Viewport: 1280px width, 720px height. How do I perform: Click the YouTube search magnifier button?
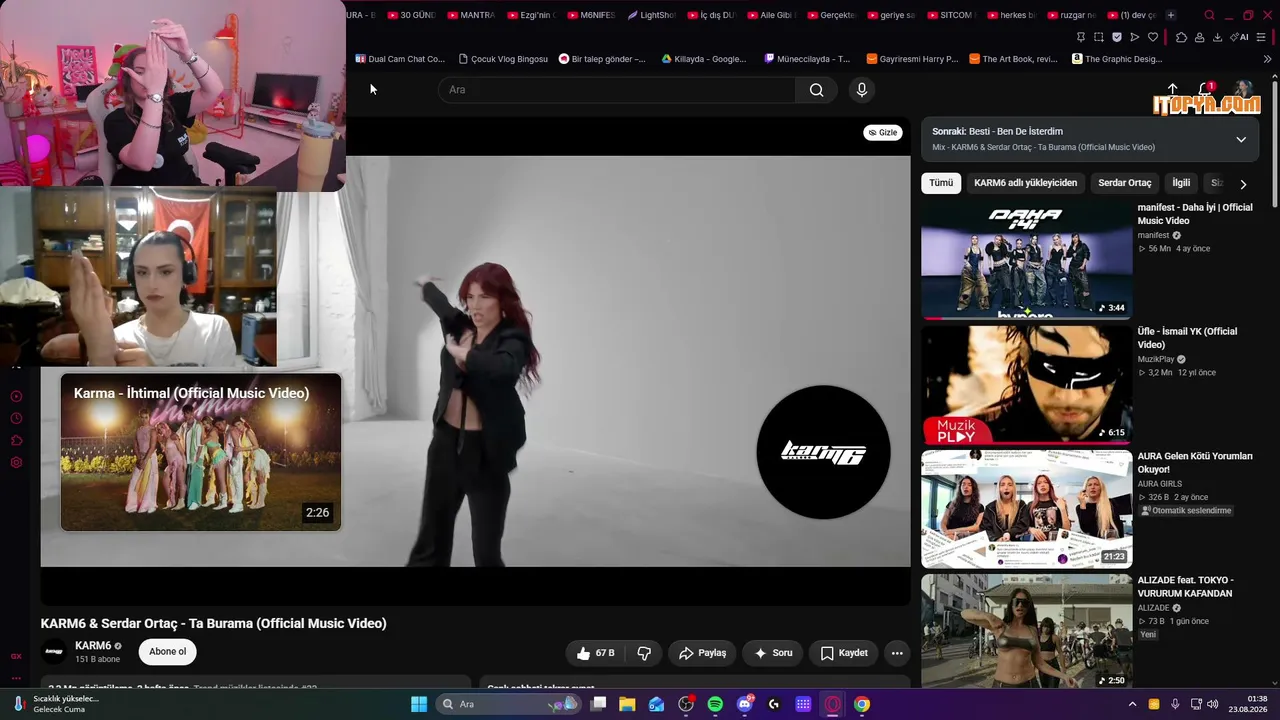click(816, 90)
